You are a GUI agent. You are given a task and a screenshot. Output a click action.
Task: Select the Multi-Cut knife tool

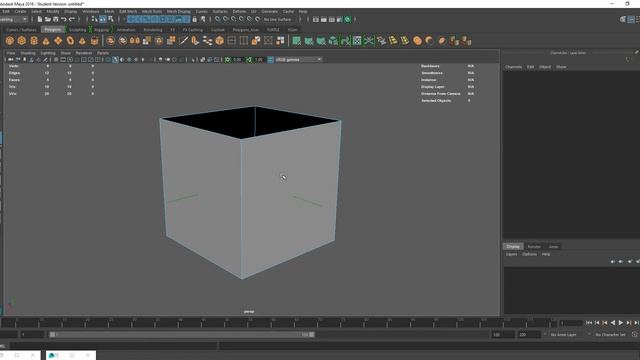pyautogui.click(x=183, y=41)
